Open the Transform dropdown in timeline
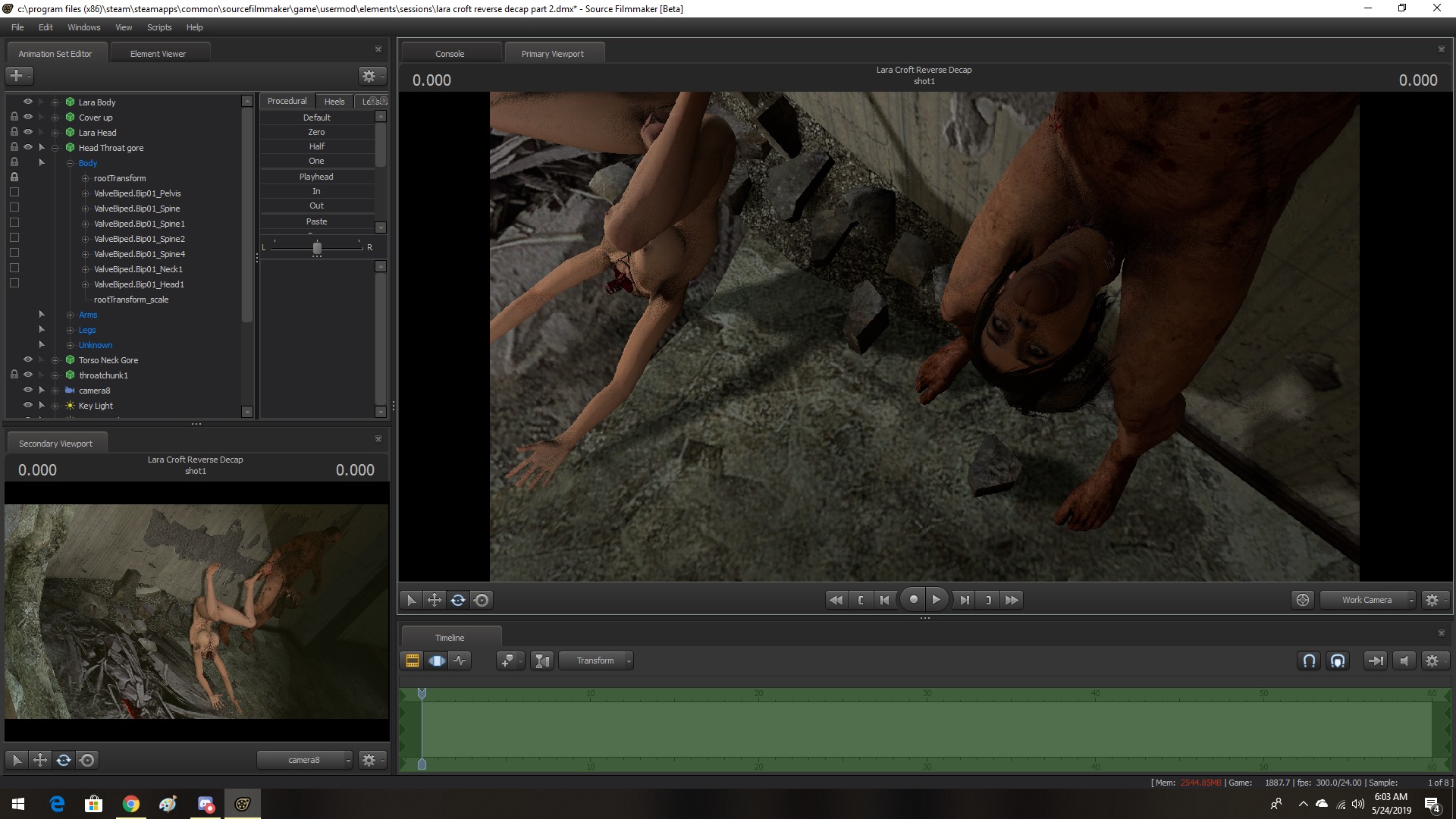This screenshot has height=819, width=1456. 596,661
